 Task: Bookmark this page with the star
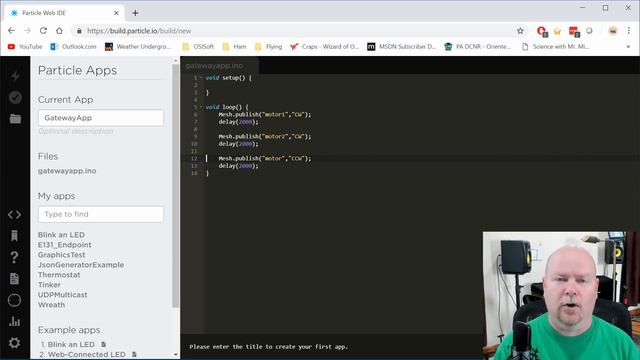520,31
